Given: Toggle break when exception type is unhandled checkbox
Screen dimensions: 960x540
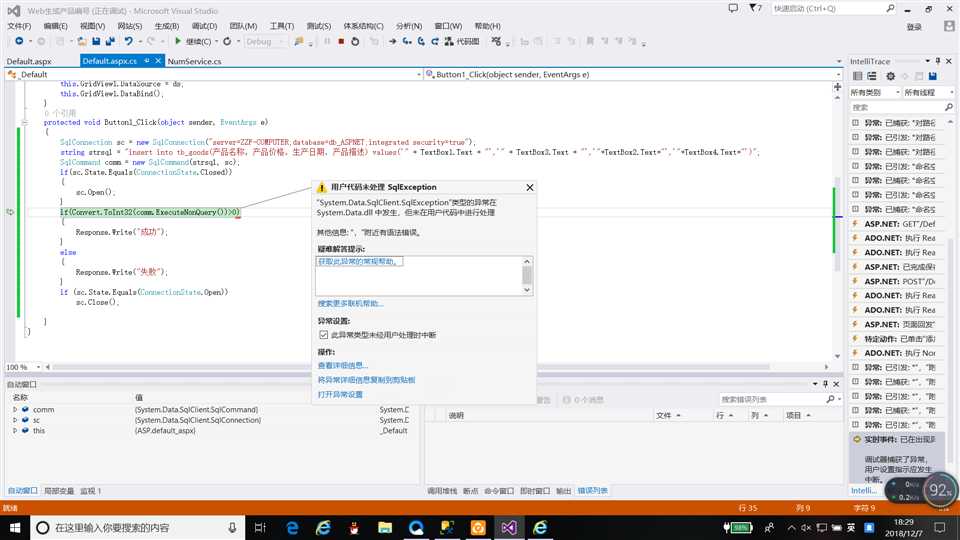Looking at the screenshot, I should pyautogui.click(x=323, y=335).
